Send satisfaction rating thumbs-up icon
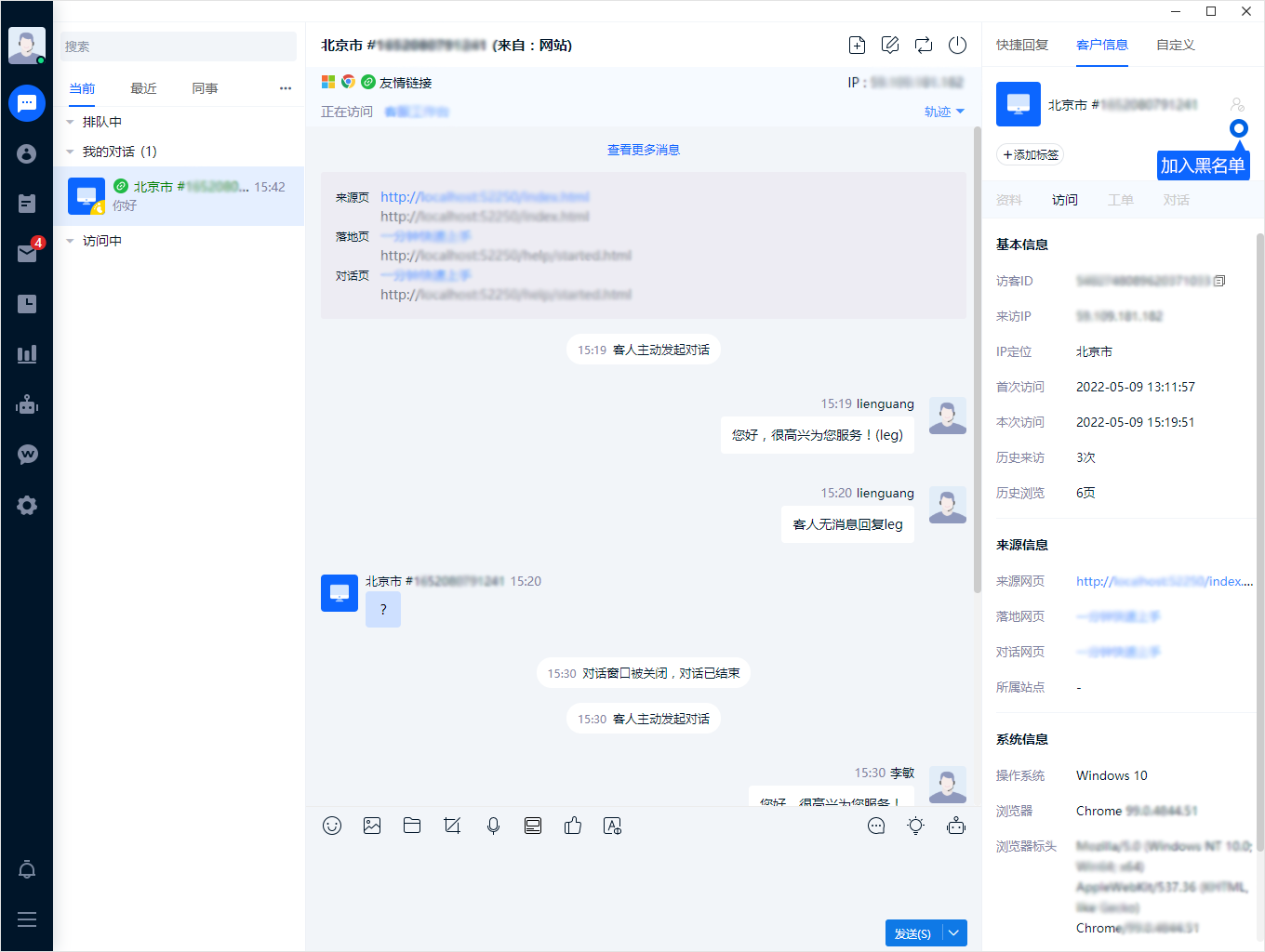The width and height of the screenshot is (1265, 952). [573, 826]
